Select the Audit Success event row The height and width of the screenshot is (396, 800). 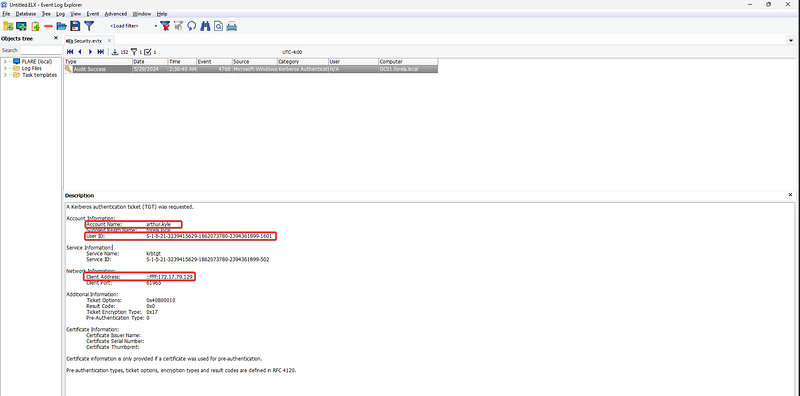click(251, 69)
